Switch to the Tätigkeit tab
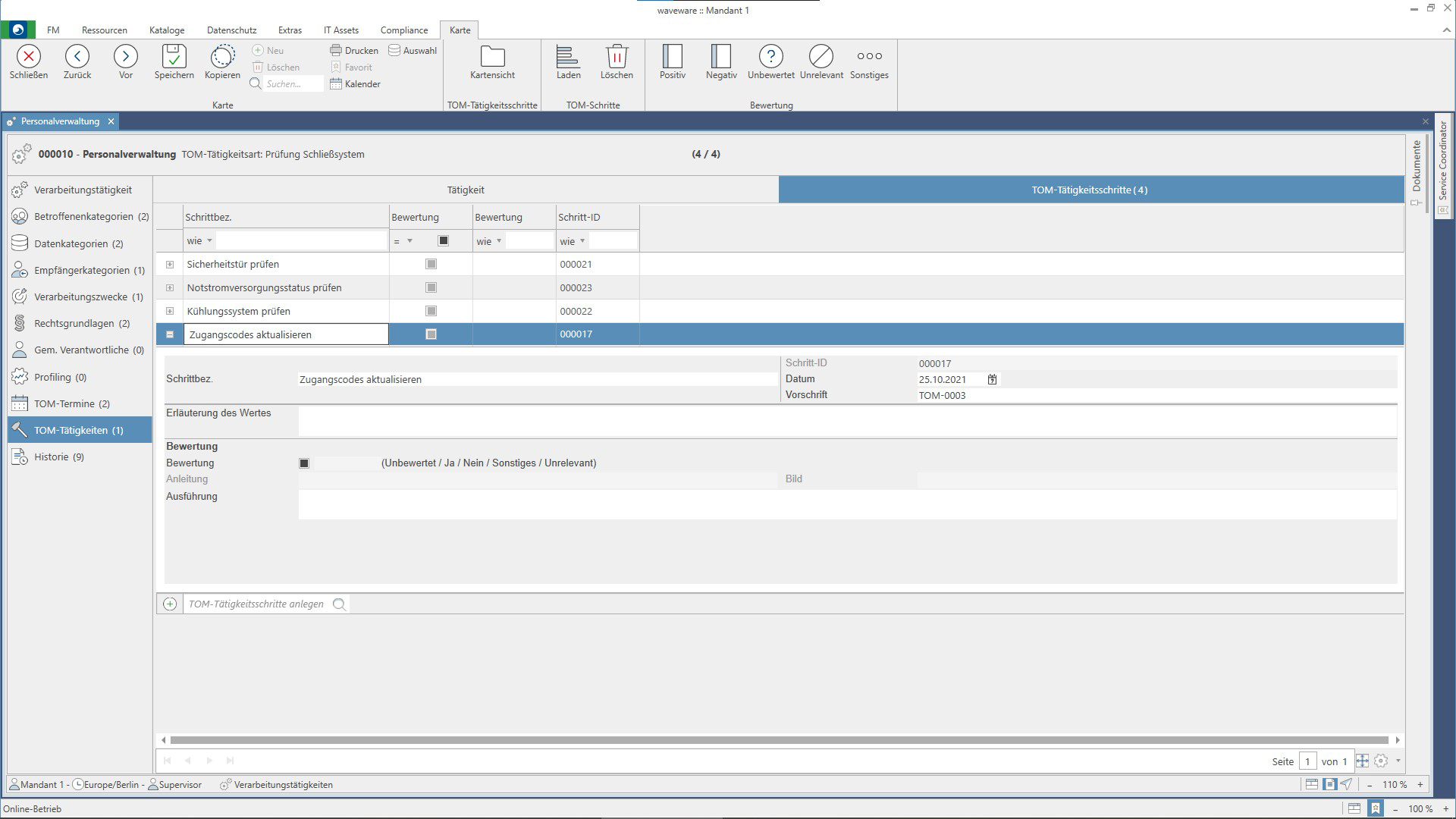The width and height of the screenshot is (1456, 819). [466, 190]
